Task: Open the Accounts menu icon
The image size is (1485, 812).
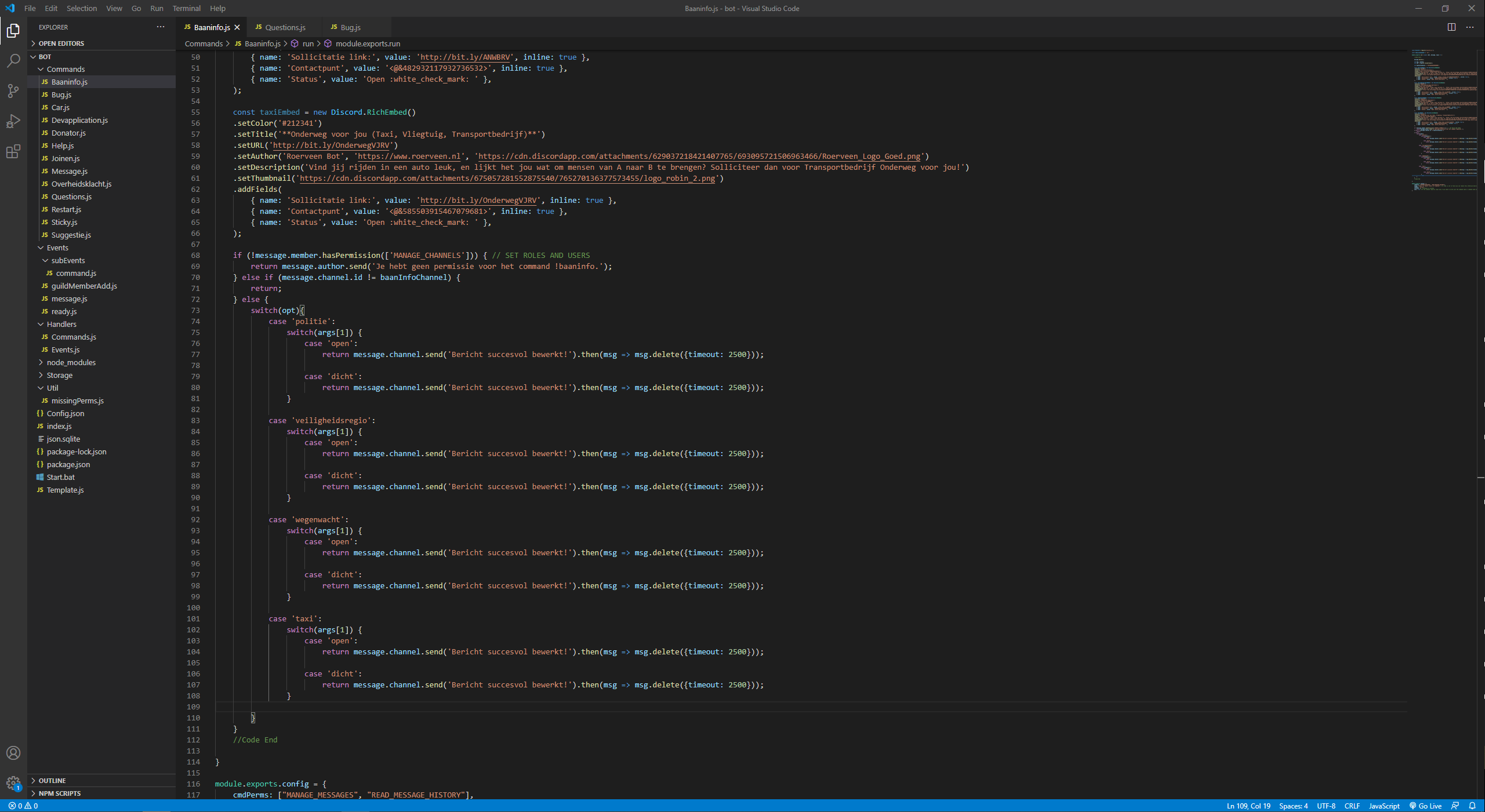Action: coord(13,753)
